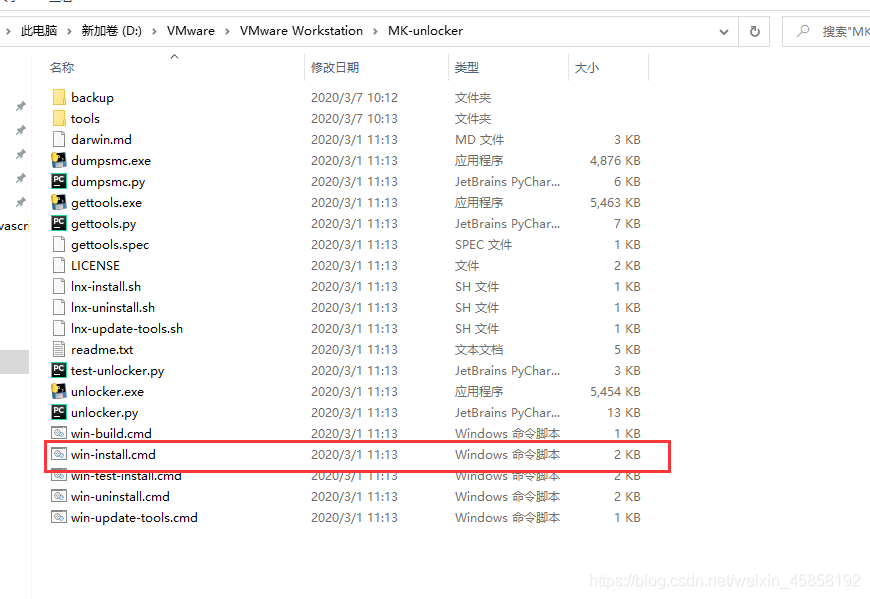870x599 pixels.
Task: Select the test-unlocker.py PyCharm icon
Action: click(59, 370)
